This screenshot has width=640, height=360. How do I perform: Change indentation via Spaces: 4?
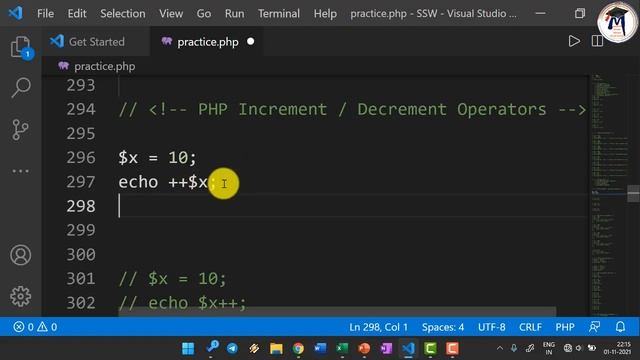[x=443, y=327]
